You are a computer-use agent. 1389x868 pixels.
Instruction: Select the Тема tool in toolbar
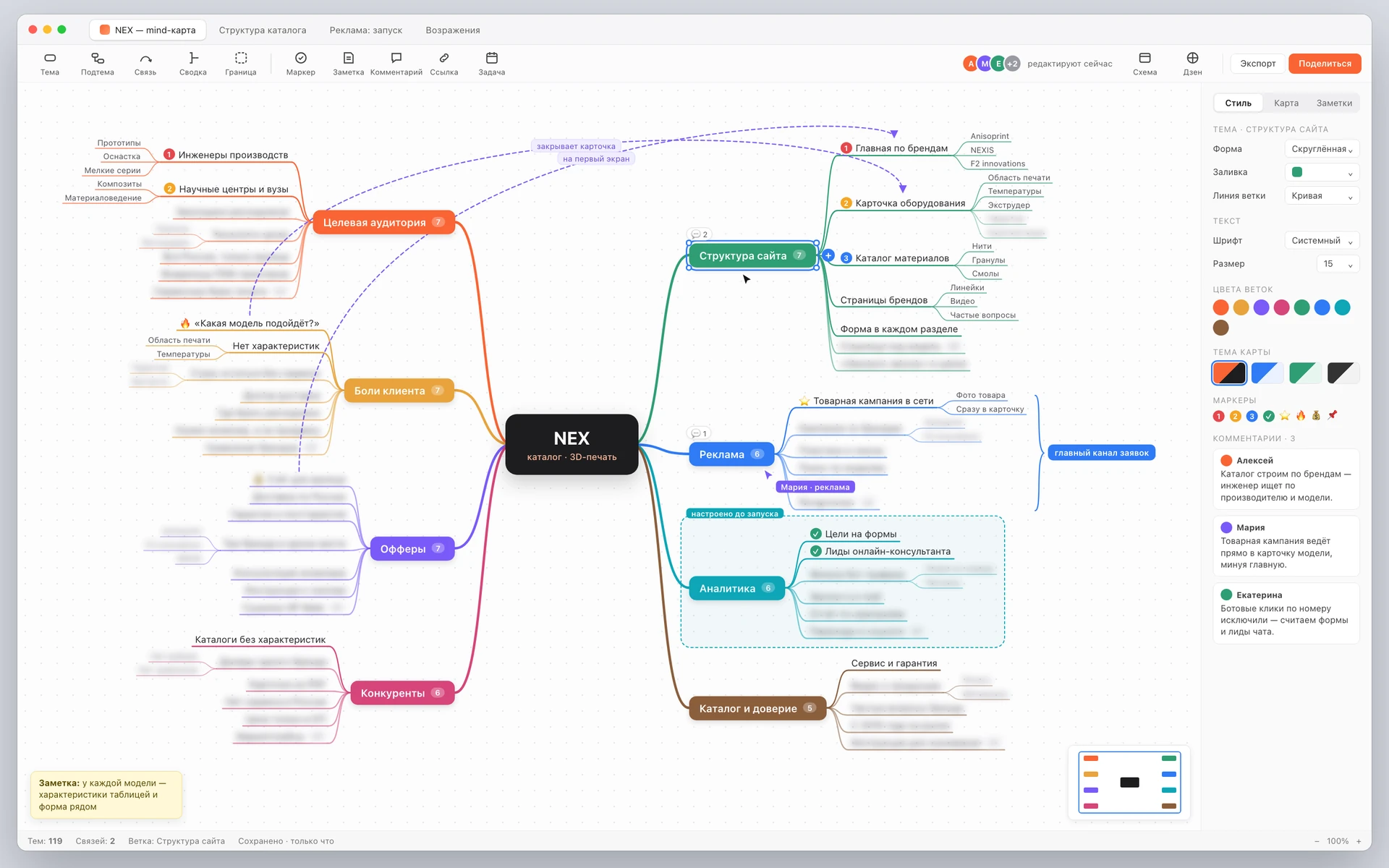(x=50, y=64)
